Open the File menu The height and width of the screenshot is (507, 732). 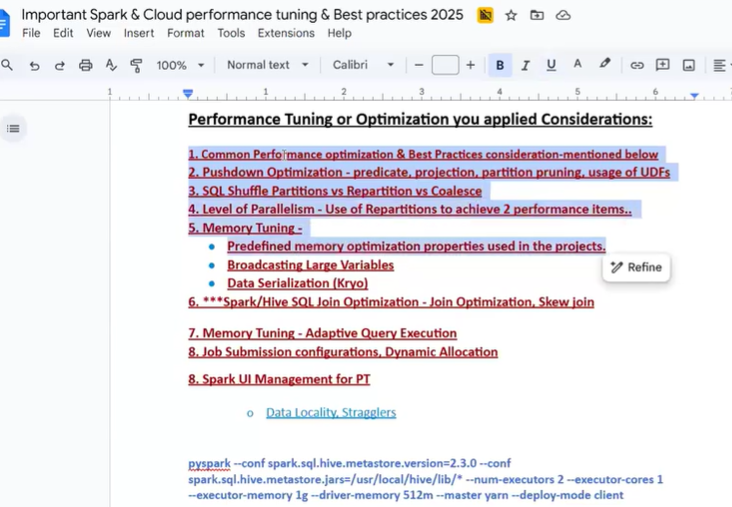click(x=31, y=33)
